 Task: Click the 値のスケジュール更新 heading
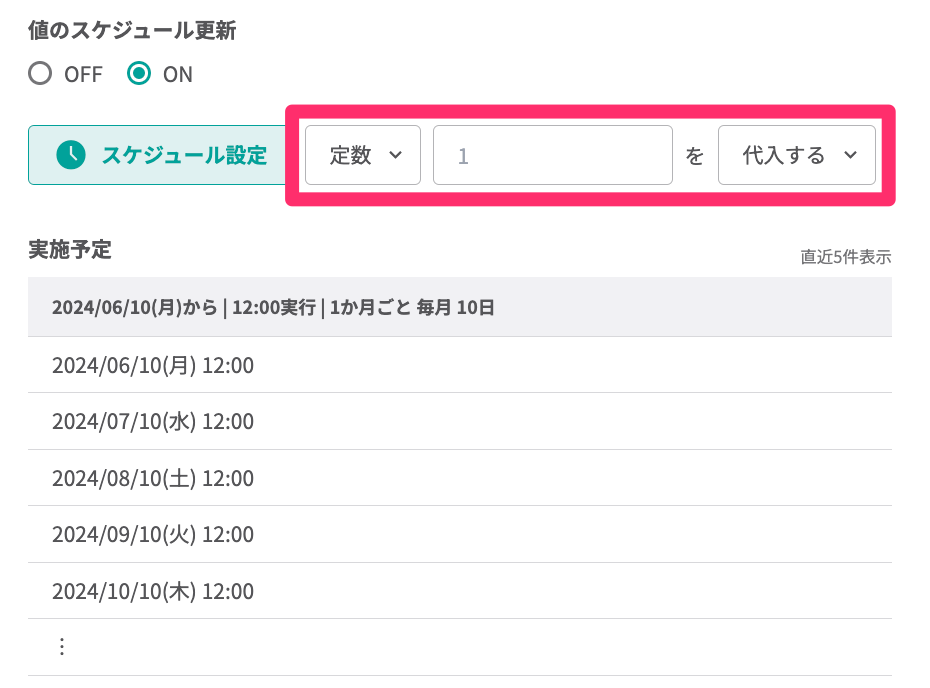(x=132, y=31)
